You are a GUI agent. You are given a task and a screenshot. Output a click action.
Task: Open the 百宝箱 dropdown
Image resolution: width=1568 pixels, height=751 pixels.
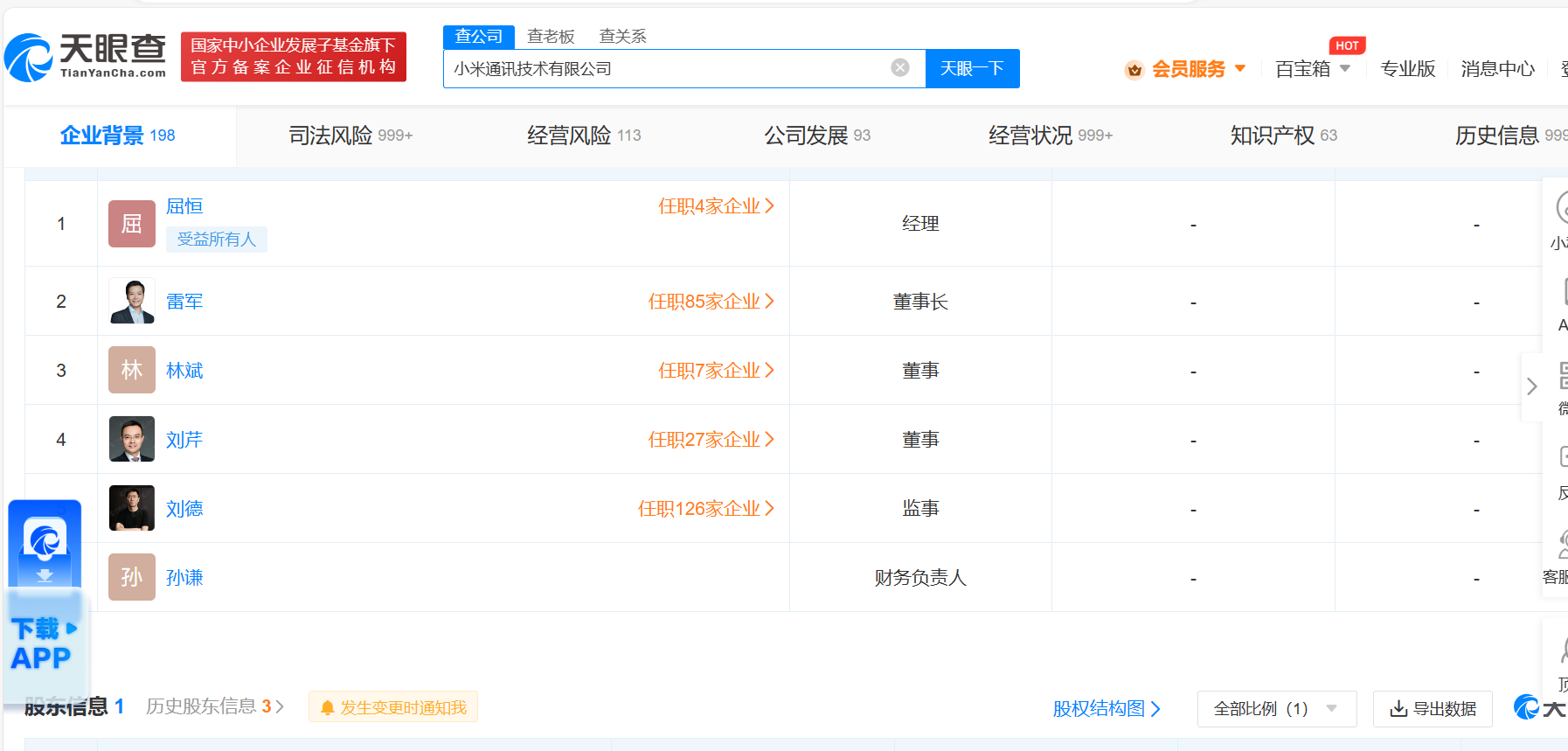tap(1313, 69)
